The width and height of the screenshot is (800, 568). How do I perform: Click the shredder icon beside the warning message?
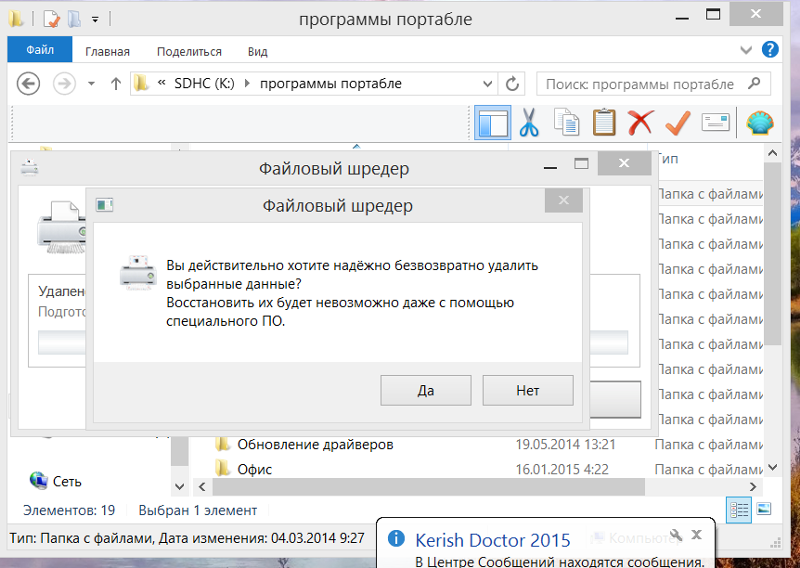[138, 274]
